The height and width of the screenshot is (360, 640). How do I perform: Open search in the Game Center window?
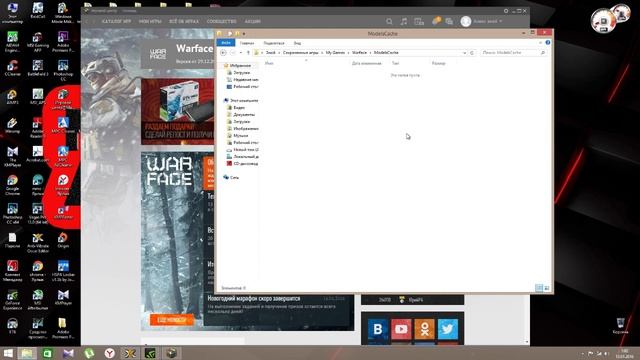coord(389,21)
